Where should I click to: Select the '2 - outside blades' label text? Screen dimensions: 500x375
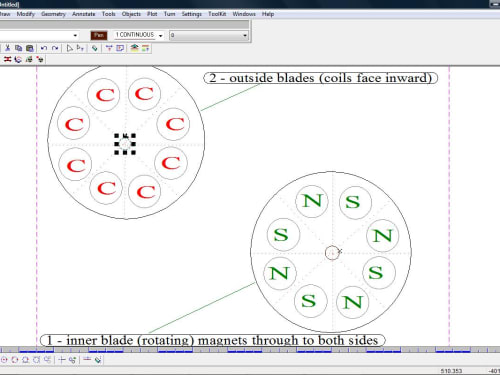pyautogui.click(x=321, y=78)
